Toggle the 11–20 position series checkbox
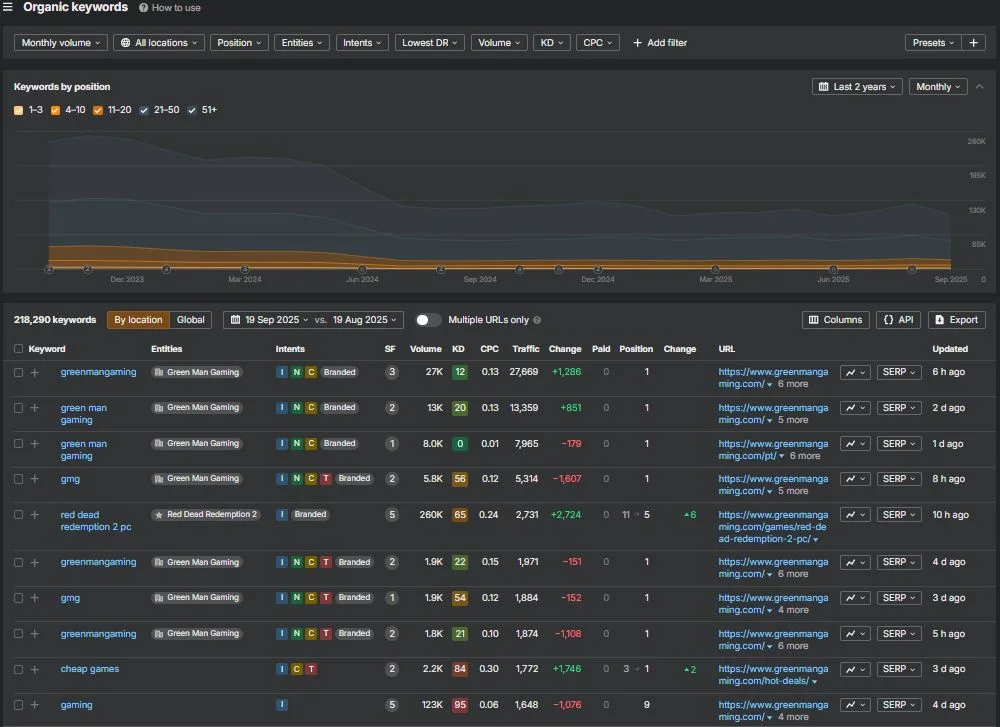The height and width of the screenshot is (727, 1000). 98,110
